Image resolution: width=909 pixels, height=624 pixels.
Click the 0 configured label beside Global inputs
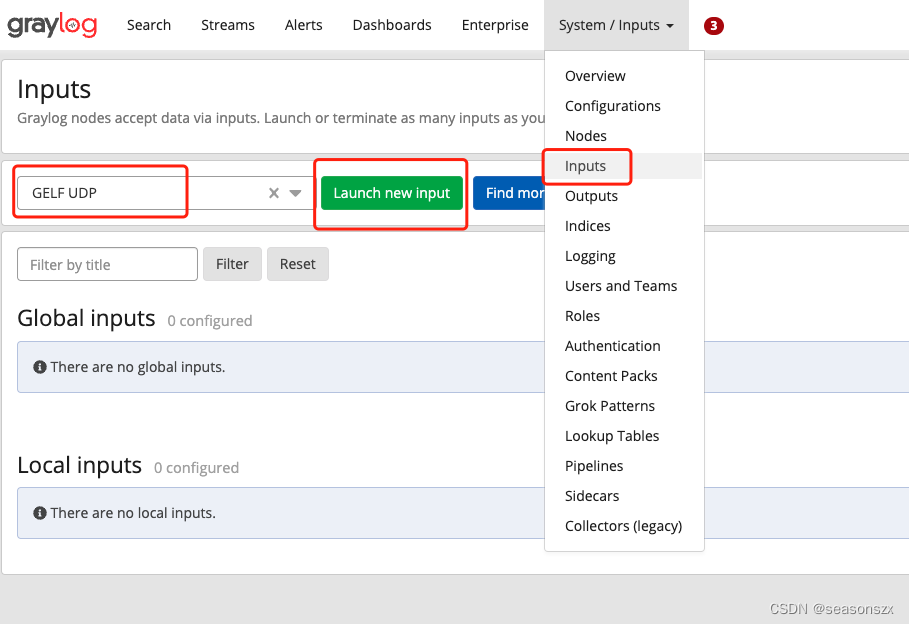(210, 321)
